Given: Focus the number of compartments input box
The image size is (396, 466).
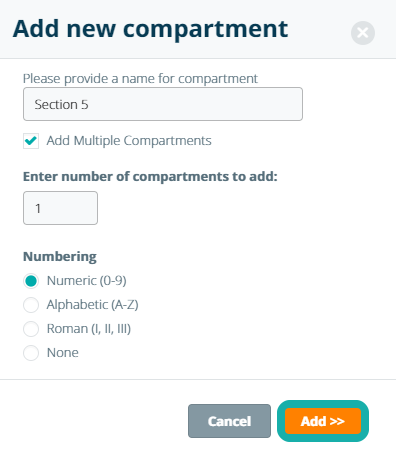Looking at the screenshot, I should point(60,208).
